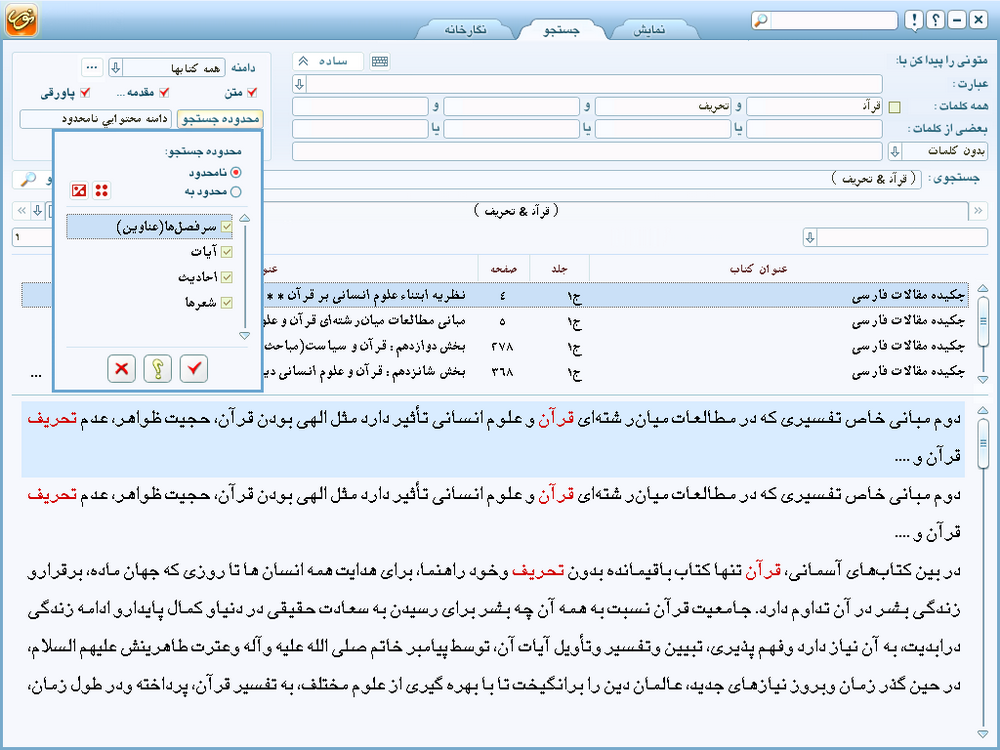This screenshot has height=750, width=1000.
Task: Click the red four-dots select all icon
Action: tap(101, 190)
